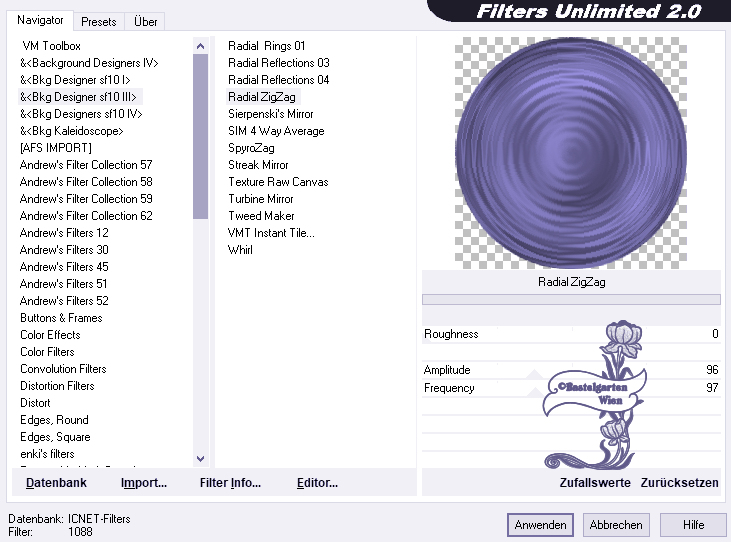Select Andrew's Filters 51

[63, 284]
